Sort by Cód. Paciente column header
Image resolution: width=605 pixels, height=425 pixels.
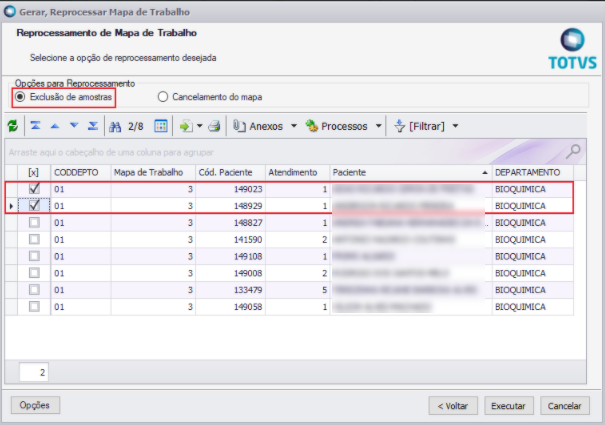coord(230,173)
